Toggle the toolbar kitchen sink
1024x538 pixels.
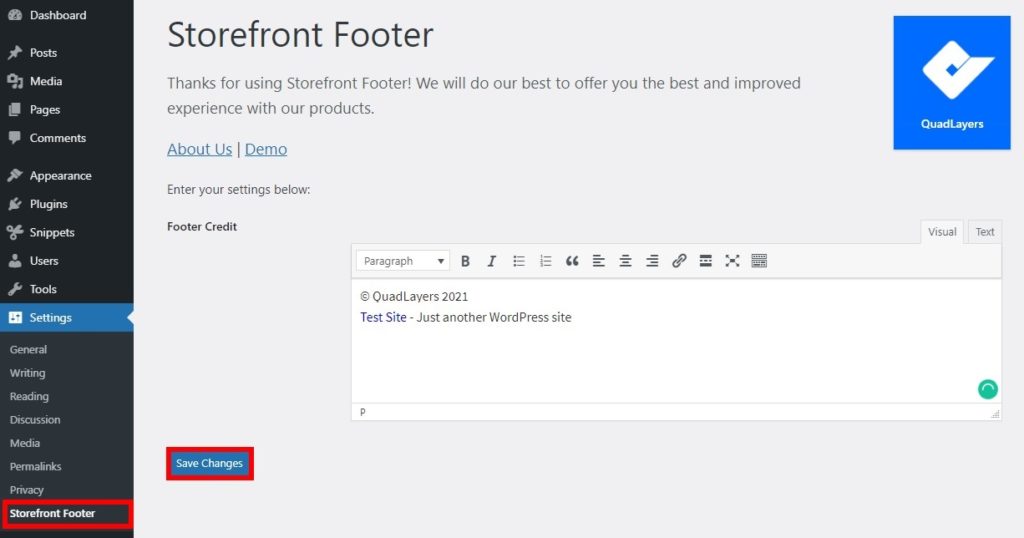coord(759,261)
